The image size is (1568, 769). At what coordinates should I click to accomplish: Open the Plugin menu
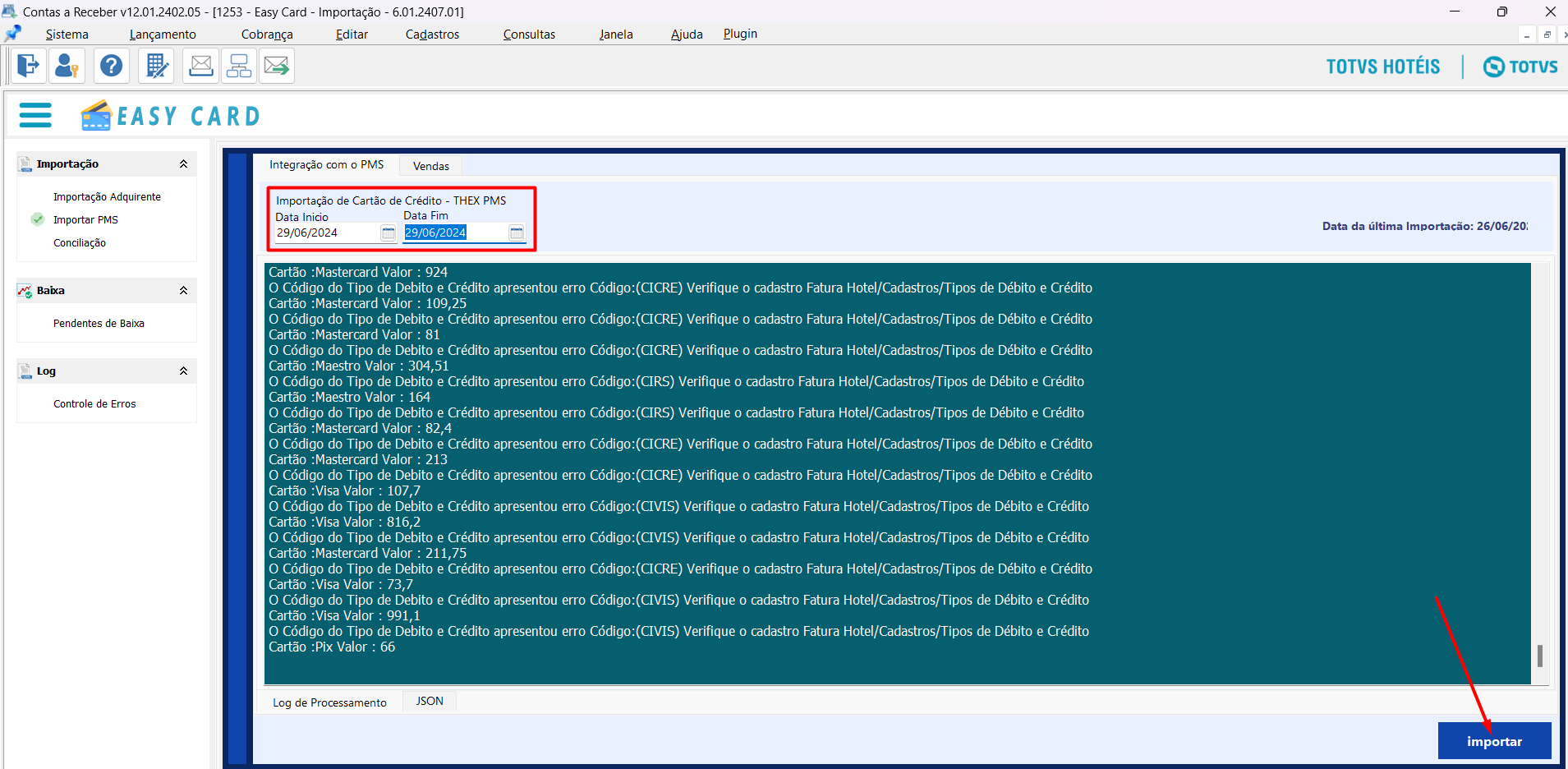(740, 34)
